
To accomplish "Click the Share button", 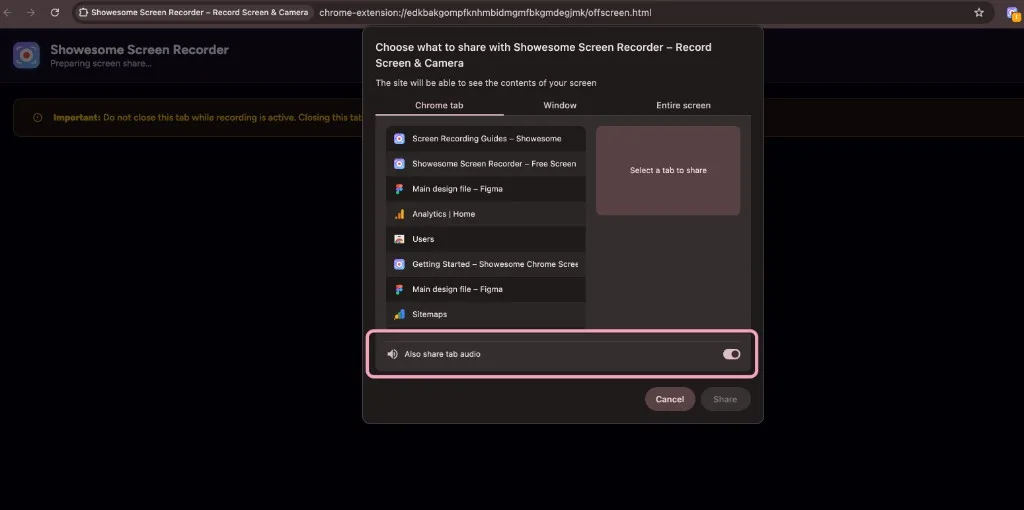I will pos(726,399).
